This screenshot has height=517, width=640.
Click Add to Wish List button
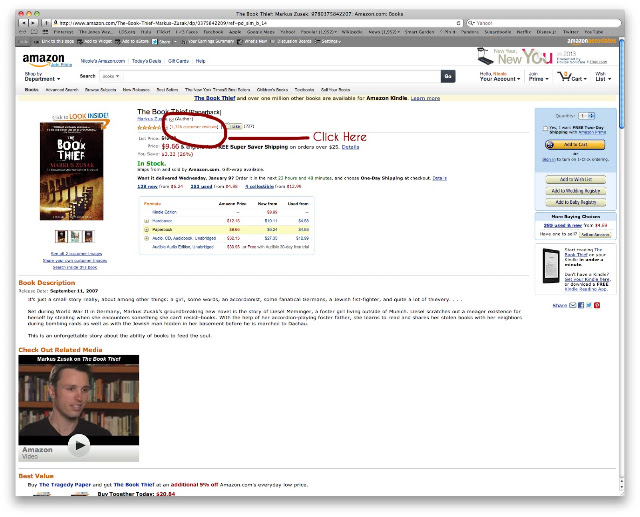576,180
